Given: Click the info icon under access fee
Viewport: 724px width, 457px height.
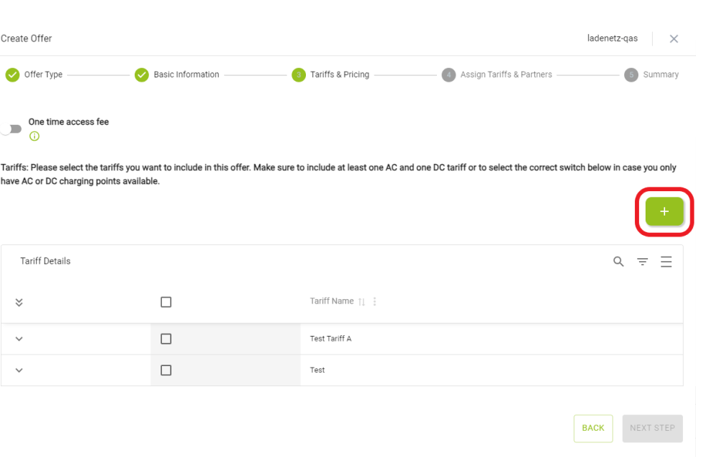Looking at the screenshot, I should pyautogui.click(x=35, y=136).
